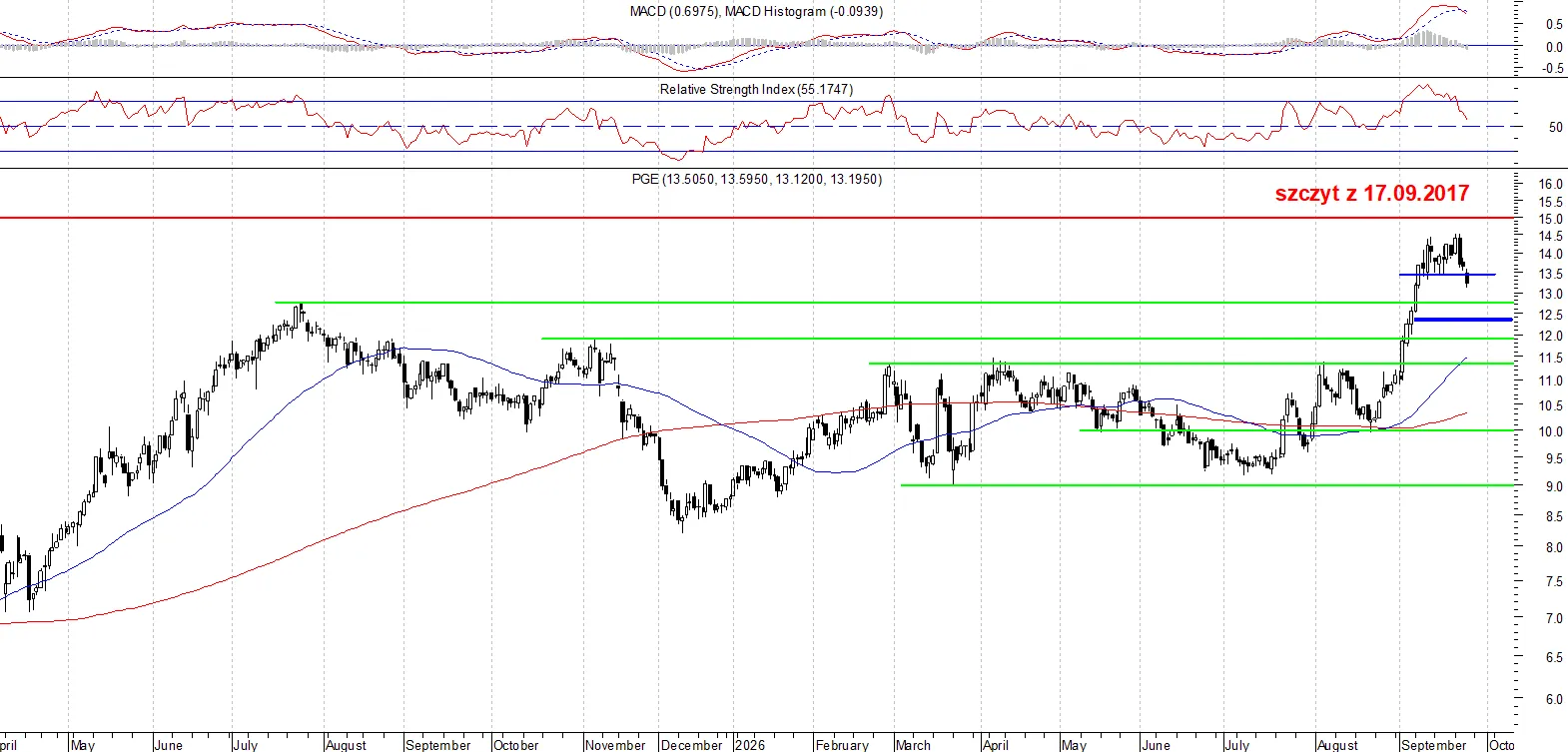Click the 6.0 price axis value
Image resolution: width=1568 pixels, height=752 pixels.
point(1554,699)
